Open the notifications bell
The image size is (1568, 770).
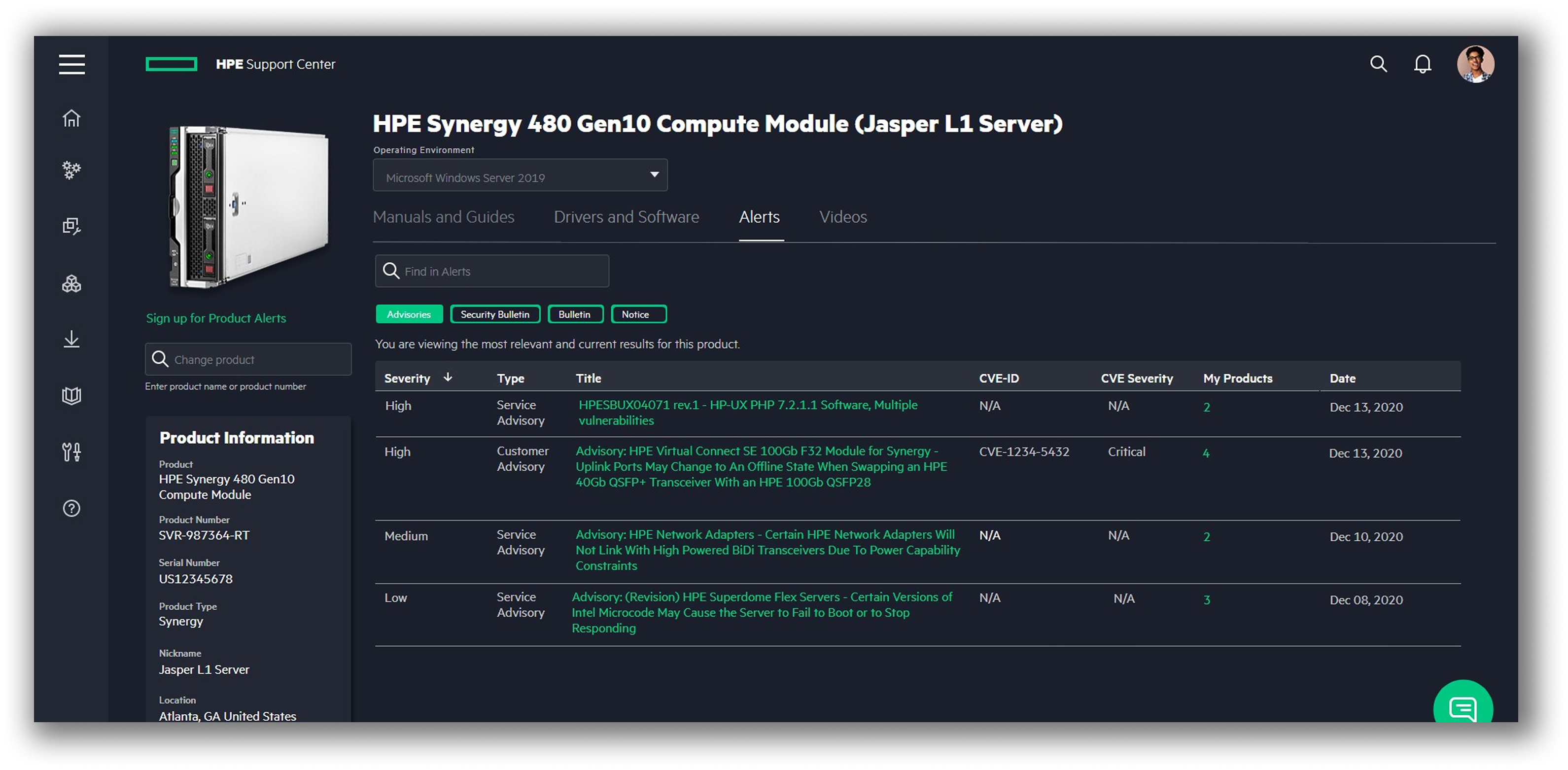pyautogui.click(x=1423, y=64)
